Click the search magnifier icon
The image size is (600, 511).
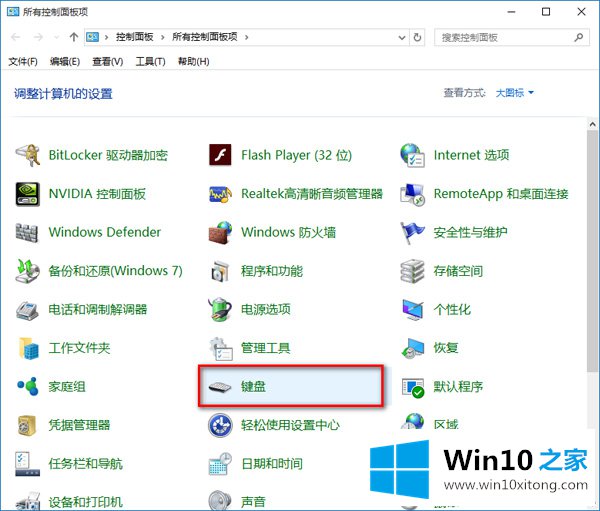click(x=579, y=37)
